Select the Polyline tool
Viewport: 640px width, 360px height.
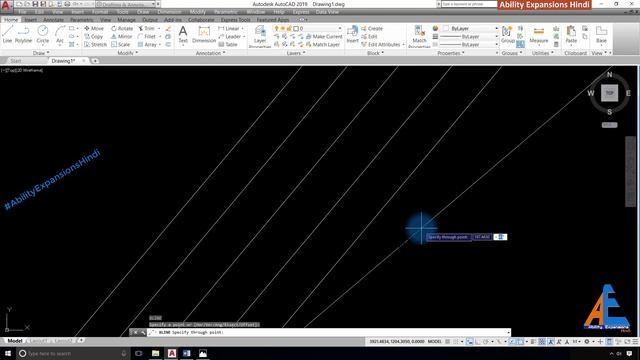tap(23, 34)
